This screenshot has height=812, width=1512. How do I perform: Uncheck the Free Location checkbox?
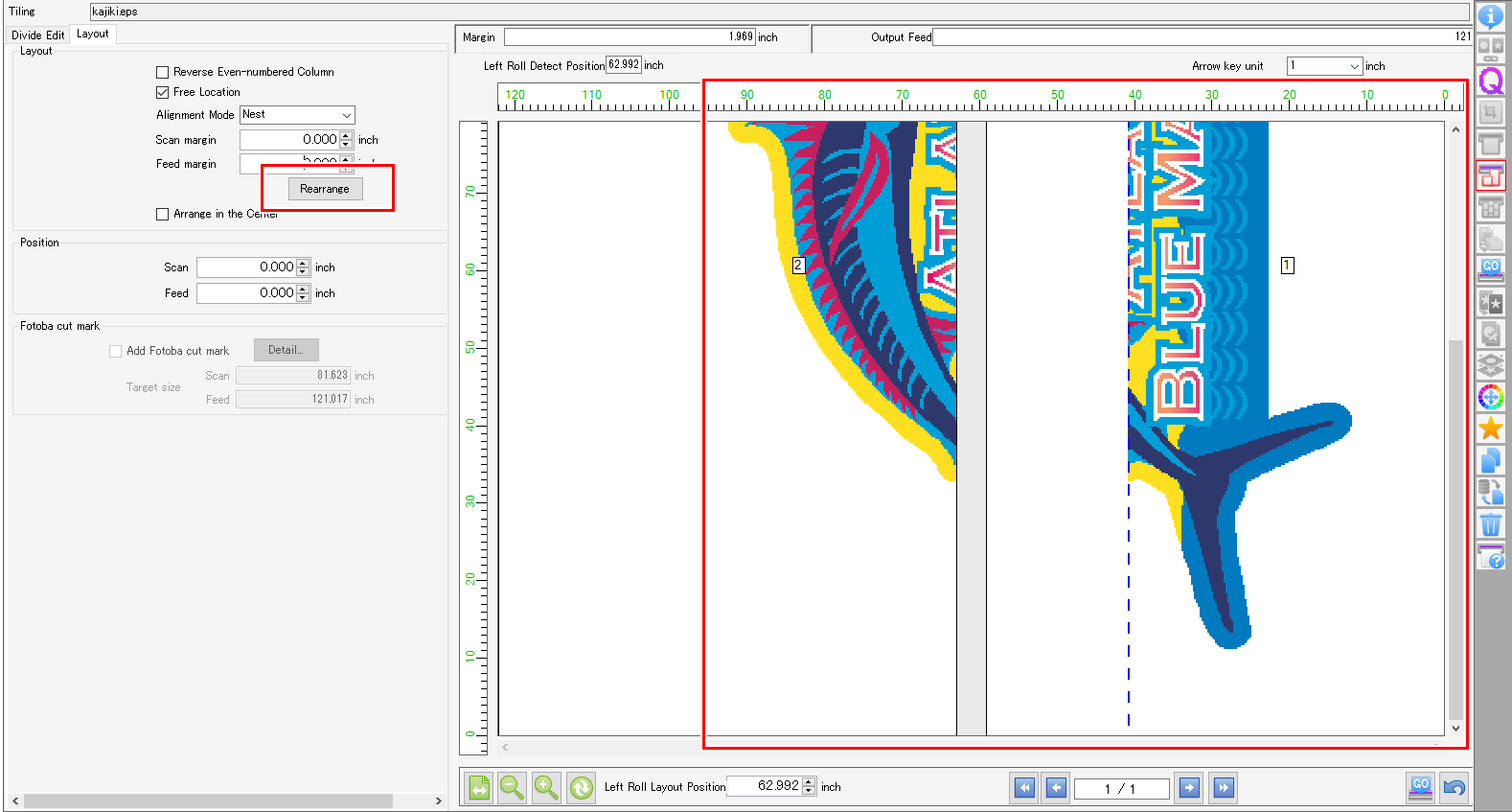point(163,92)
